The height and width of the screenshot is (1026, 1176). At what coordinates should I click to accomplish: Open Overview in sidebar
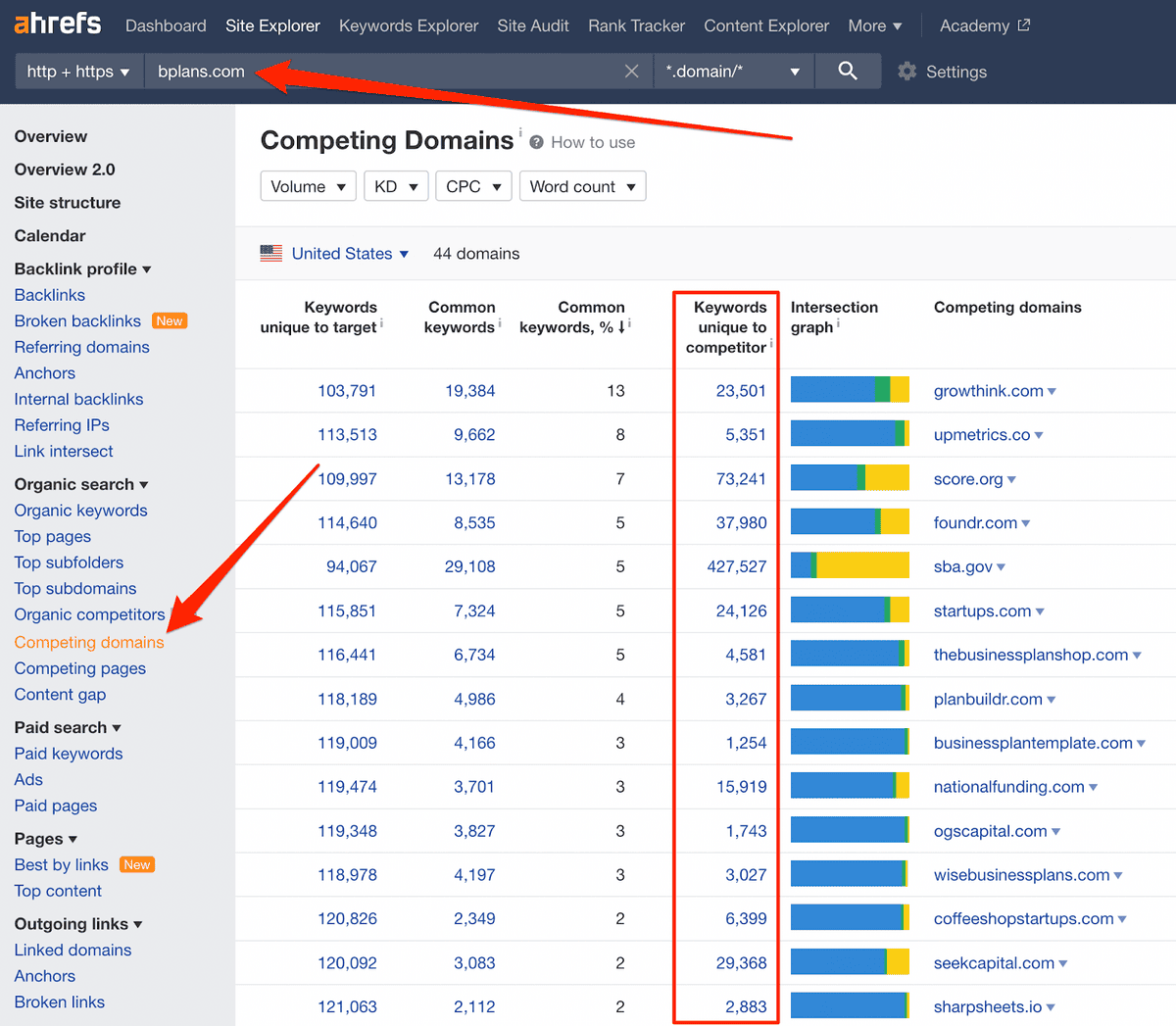pyautogui.click(x=51, y=136)
